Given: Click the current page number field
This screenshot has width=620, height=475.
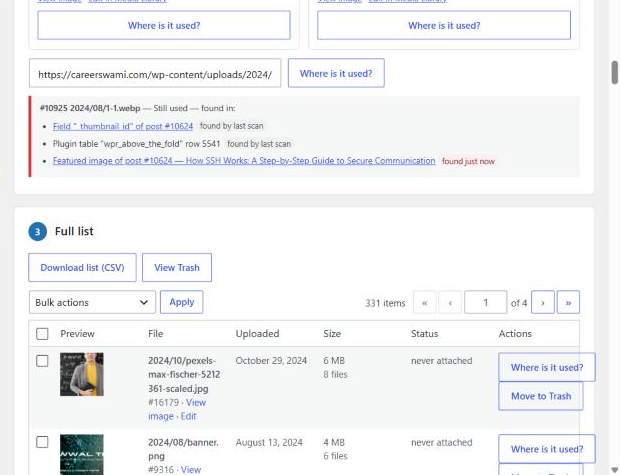Looking at the screenshot, I should [486, 303].
